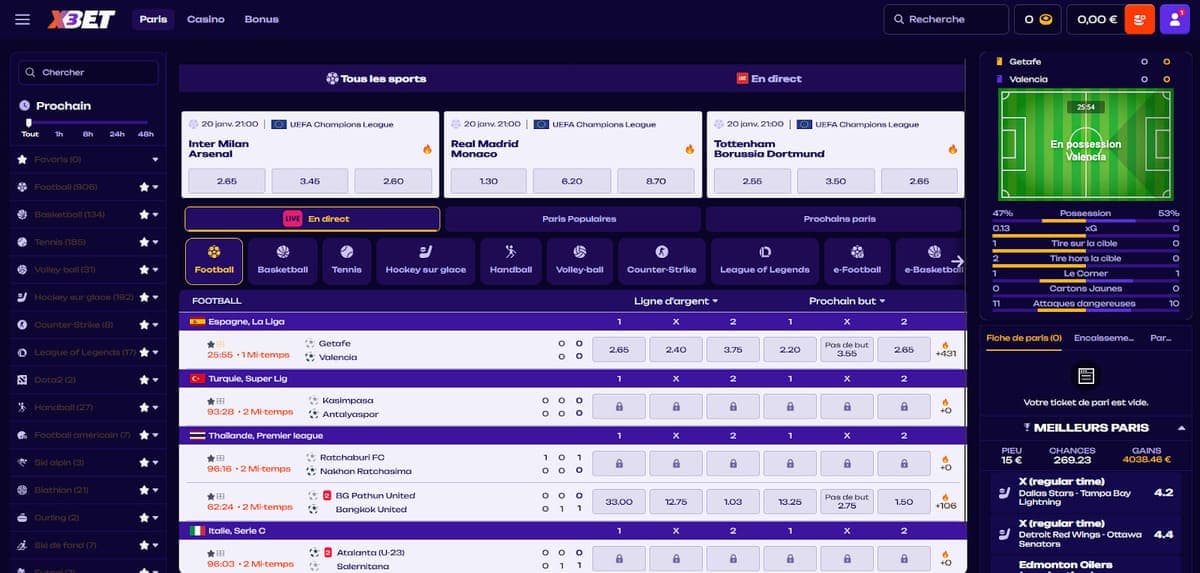The image size is (1200, 573).
Task: Set Prochain time slider to 24h
Action: point(117,134)
